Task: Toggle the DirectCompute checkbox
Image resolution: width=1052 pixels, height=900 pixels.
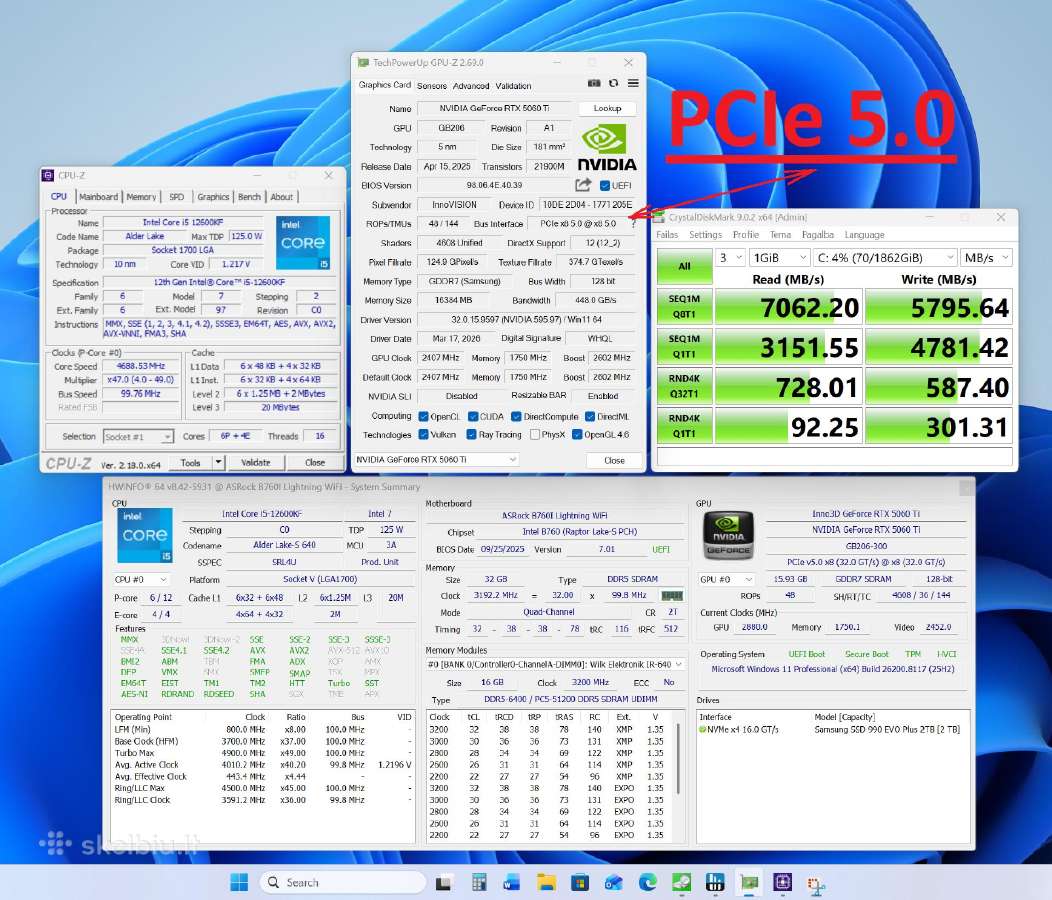Action: click(x=516, y=416)
